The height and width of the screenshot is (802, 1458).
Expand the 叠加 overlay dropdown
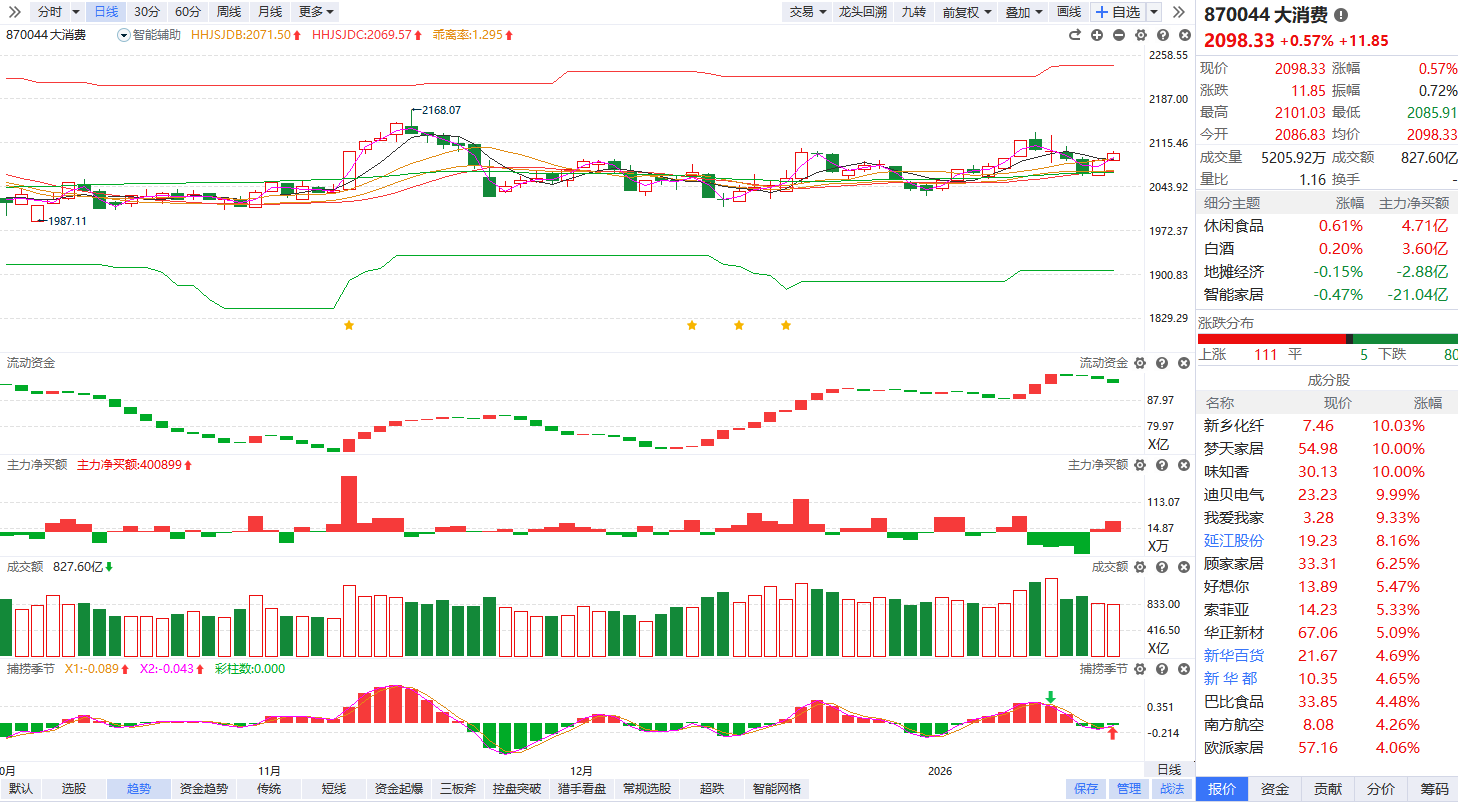click(1023, 12)
